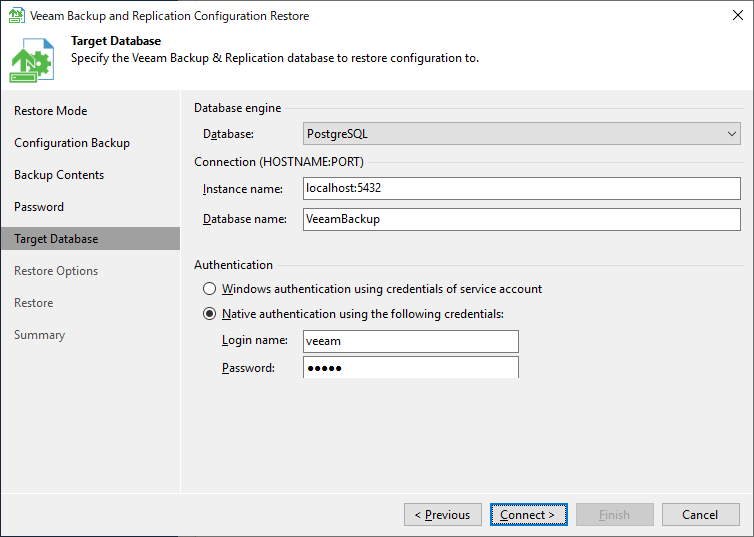Open the Configuration Backup step
Viewport: 754px width, 537px height.
tap(72, 143)
